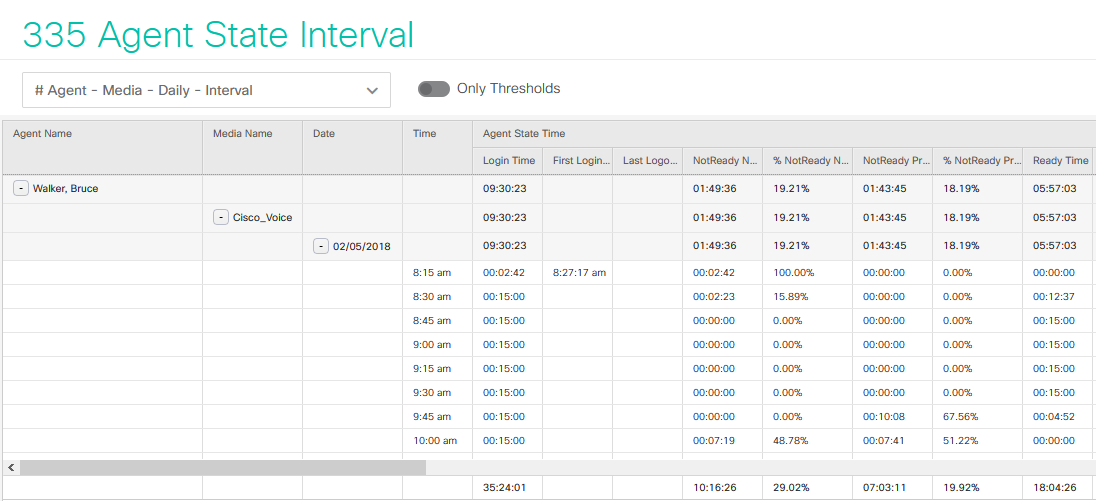Screen dimensions: 1096x503
Task: Select the 10:00 am interval row
Action: [548, 440]
